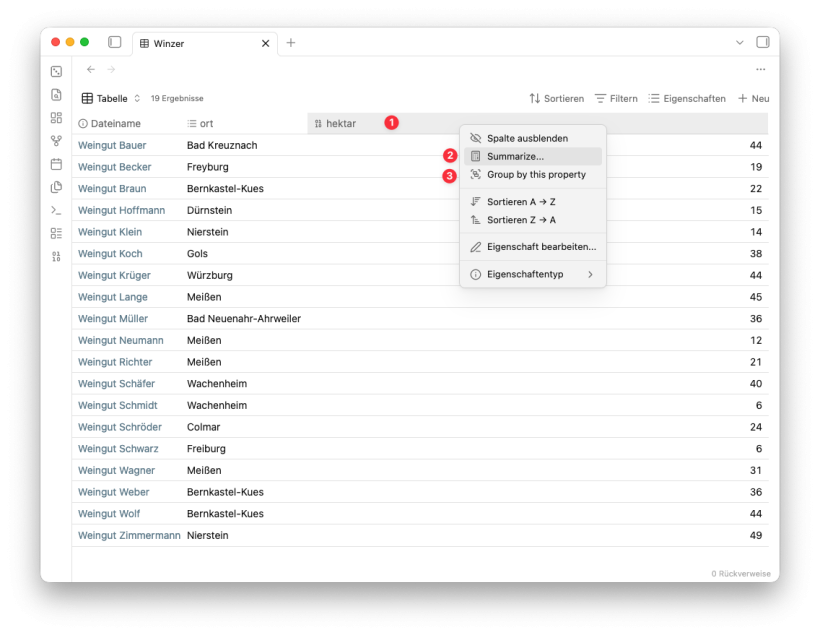Screen dimensions: 820x635
Task: Click the calendar icon in left ribbon
Action: coord(56,164)
